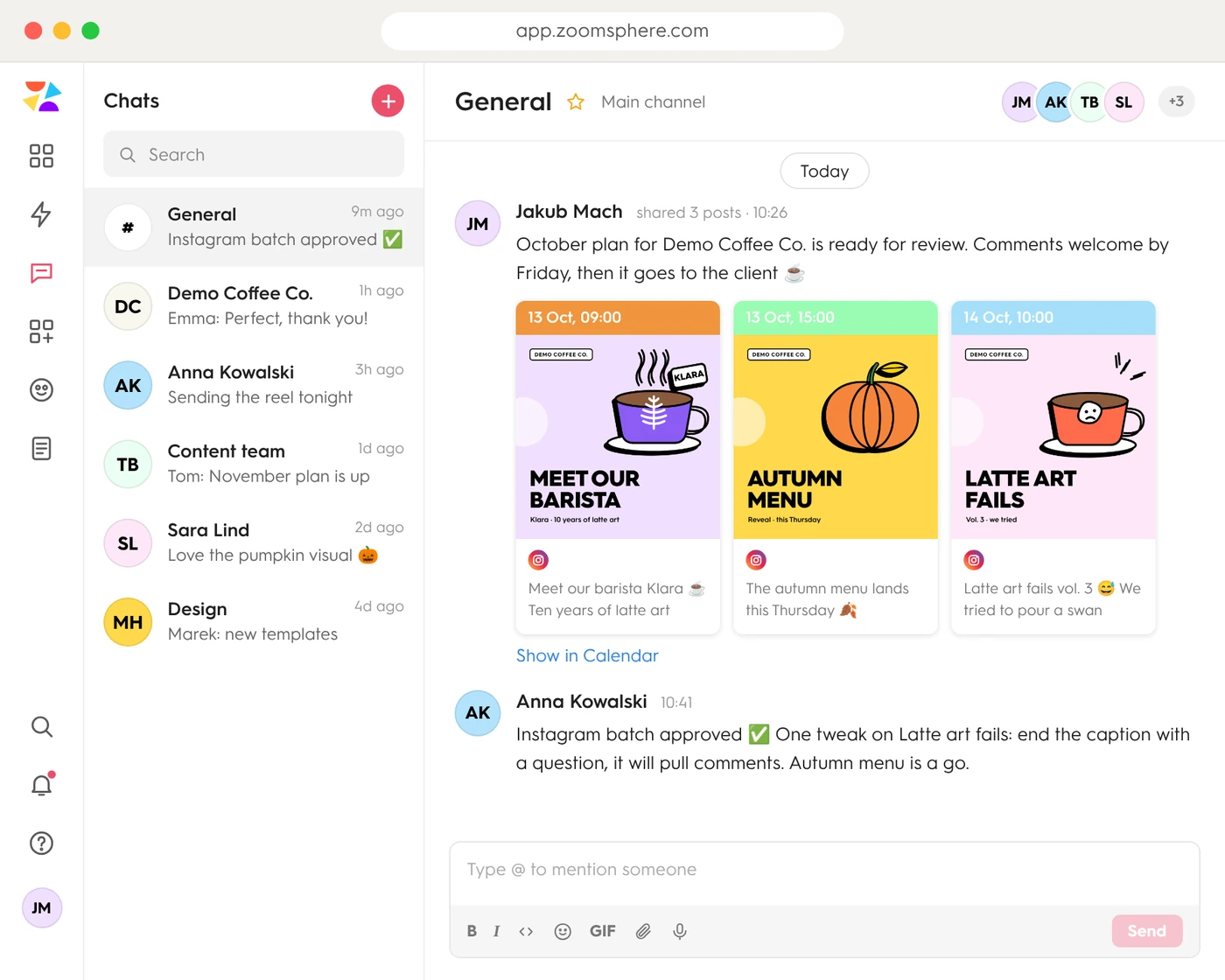
Task: Select the SL member avatar in header
Action: [1124, 102]
